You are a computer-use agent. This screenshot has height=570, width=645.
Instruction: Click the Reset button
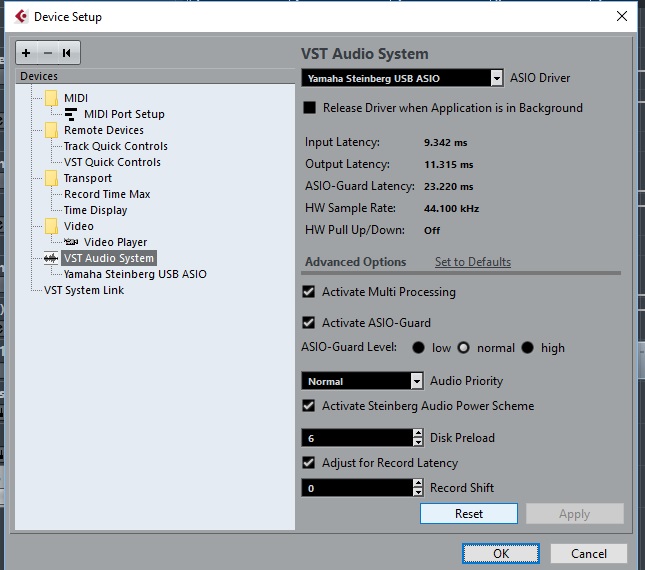469,514
